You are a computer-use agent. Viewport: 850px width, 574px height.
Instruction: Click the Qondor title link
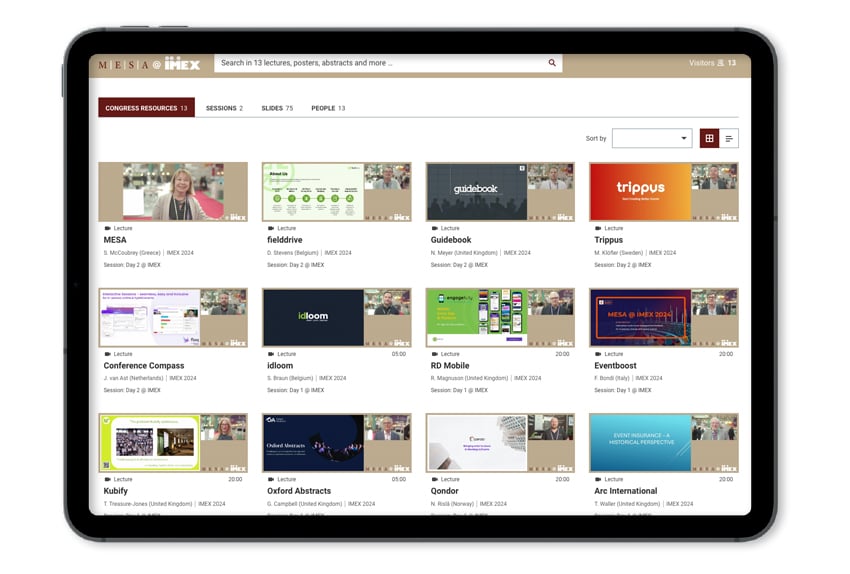coord(445,491)
